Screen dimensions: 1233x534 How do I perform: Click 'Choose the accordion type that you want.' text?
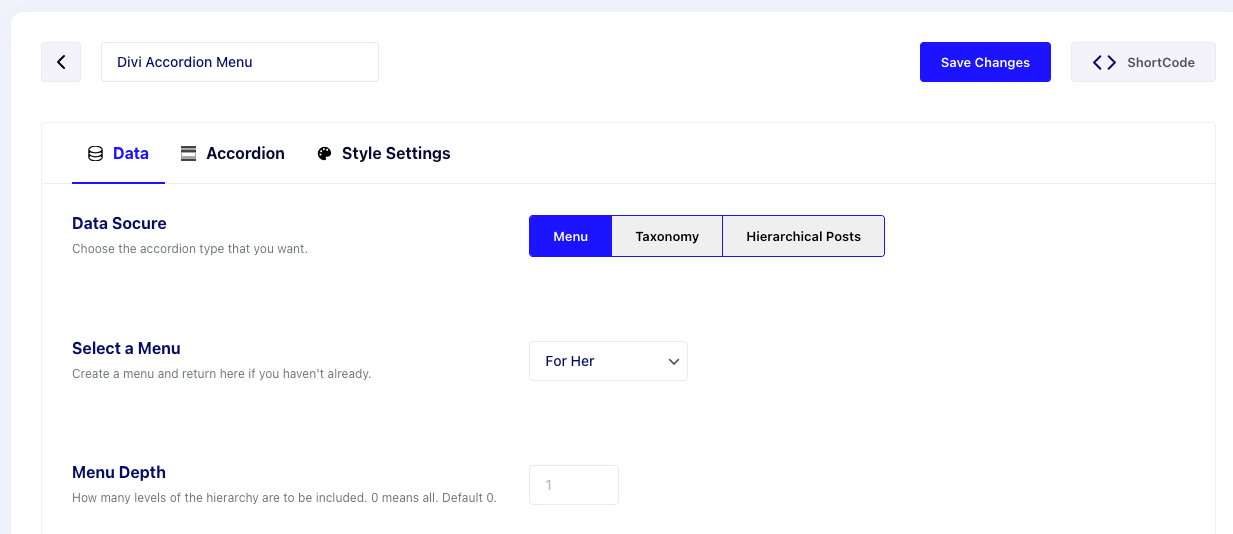190,249
